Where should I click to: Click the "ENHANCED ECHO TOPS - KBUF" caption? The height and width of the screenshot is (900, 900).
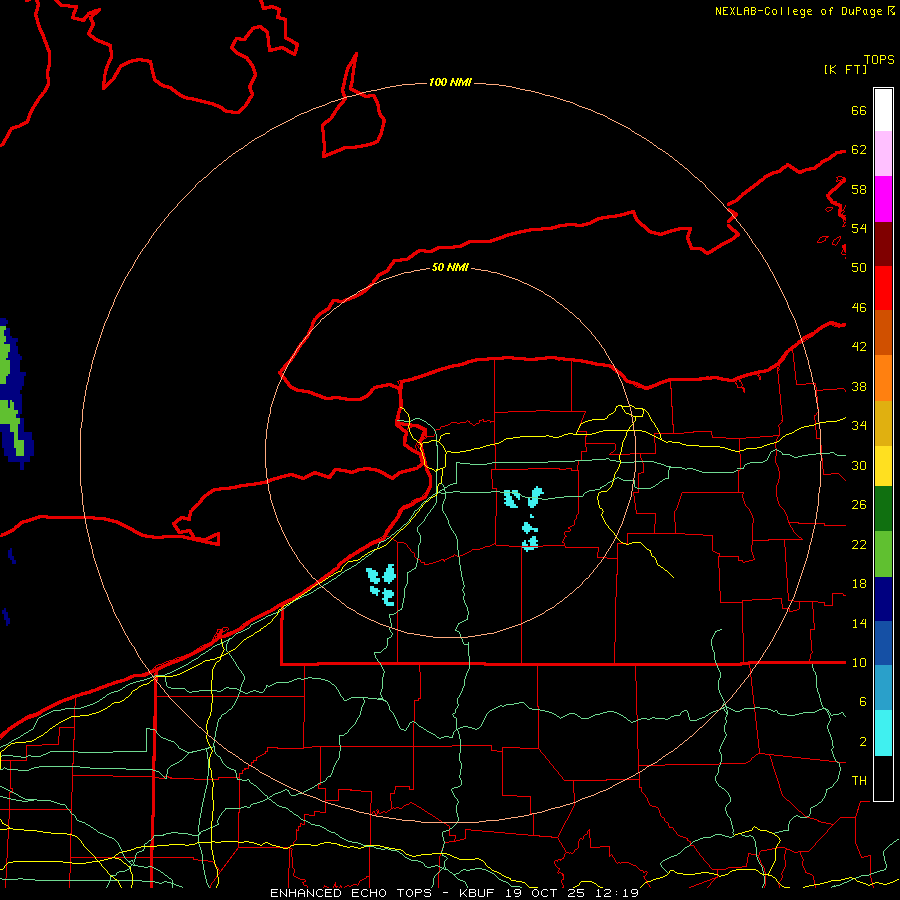[383, 893]
